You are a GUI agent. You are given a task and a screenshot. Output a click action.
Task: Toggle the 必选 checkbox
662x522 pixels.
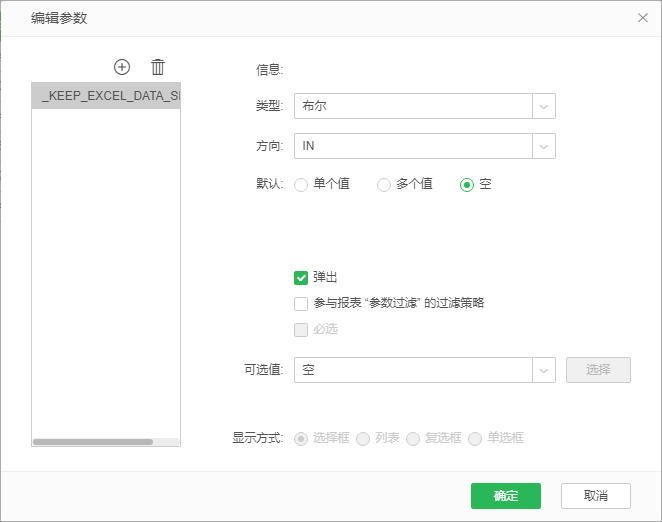(x=301, y=330)
